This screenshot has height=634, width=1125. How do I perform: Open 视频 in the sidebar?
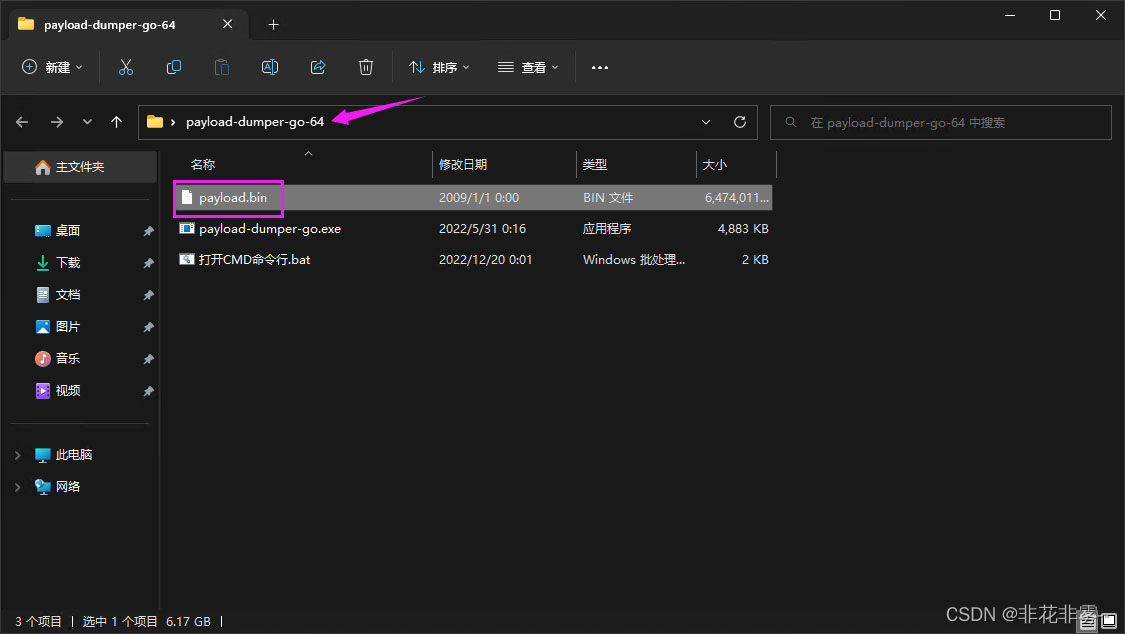68,391
